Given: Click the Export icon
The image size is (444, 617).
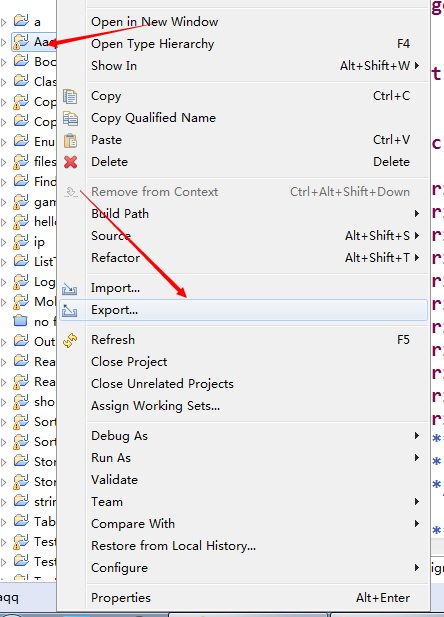Looking at the screenshot, I should click(x=70, y=310).
